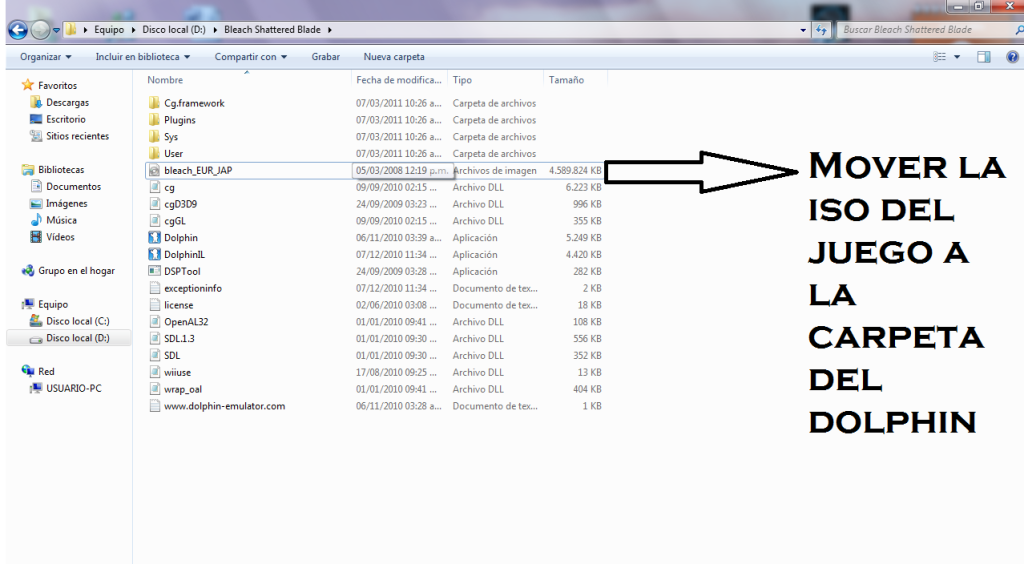The height and width of the screenshot is (564, 1024).
Task: Select the Sys folder icon
Action: click(154, 137)
